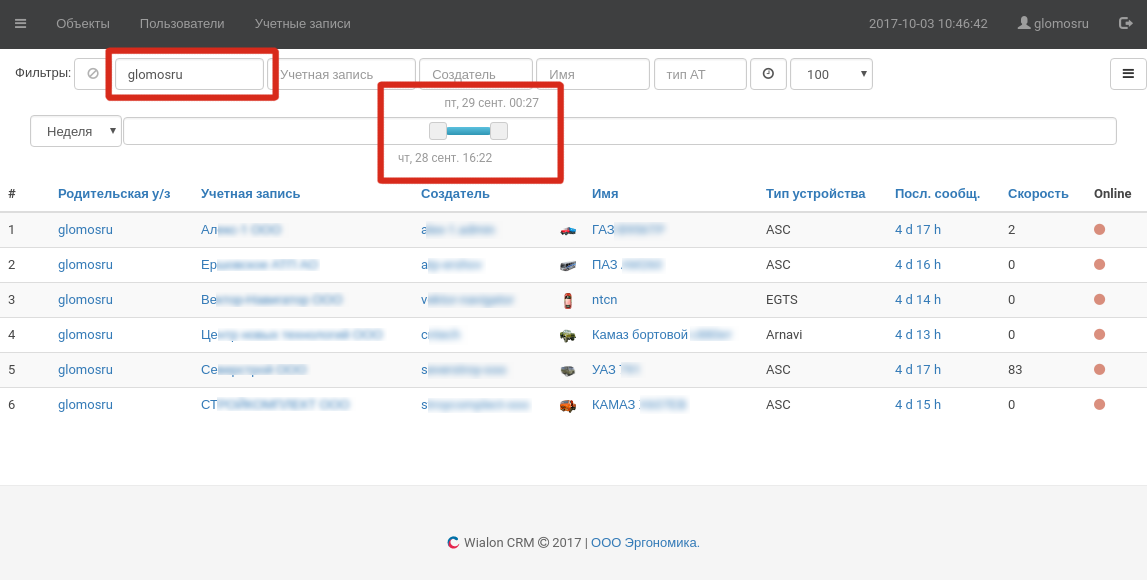
Task: Click the bus icon in row 2
Action: (568, 265)
